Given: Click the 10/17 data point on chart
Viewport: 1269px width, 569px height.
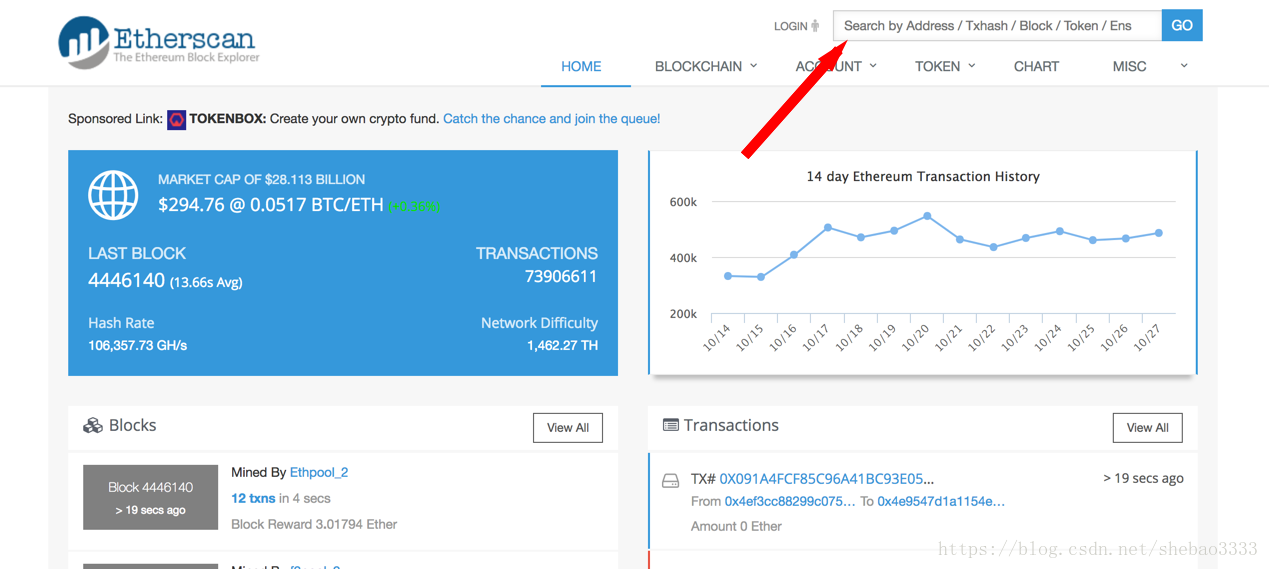Looking at the screenshot, I should pyautogui.click(x=828, y=228).
